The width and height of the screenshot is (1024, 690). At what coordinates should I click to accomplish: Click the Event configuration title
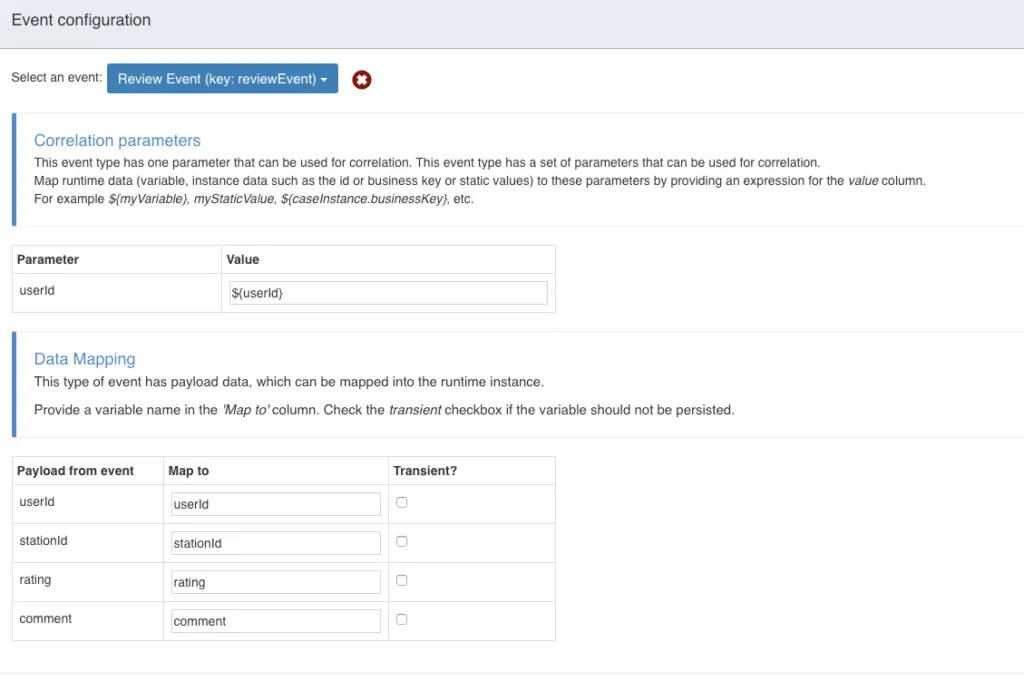pyautogui.click(x=81, y=20)
